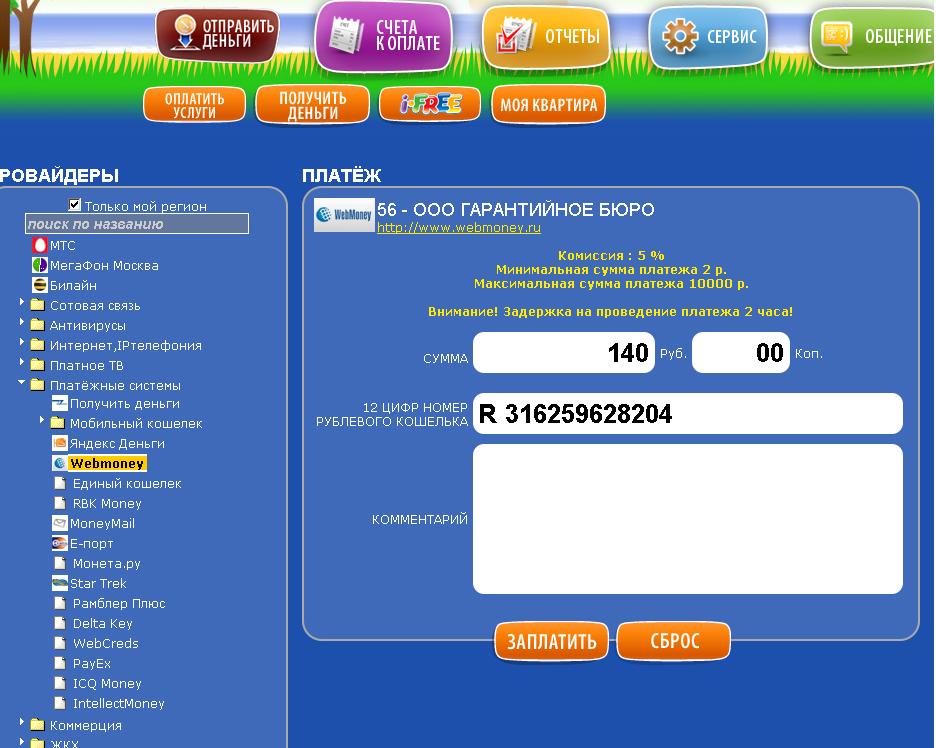Screen dimensions: 936x748
Task: Switch to Получить деньги tab
Action: [312, 105]
